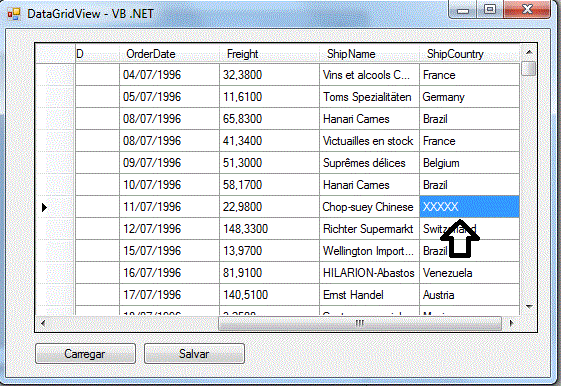Select the cell with date 12/07/1996
This screenshot has height=386, width=561.
click(169, 229)
